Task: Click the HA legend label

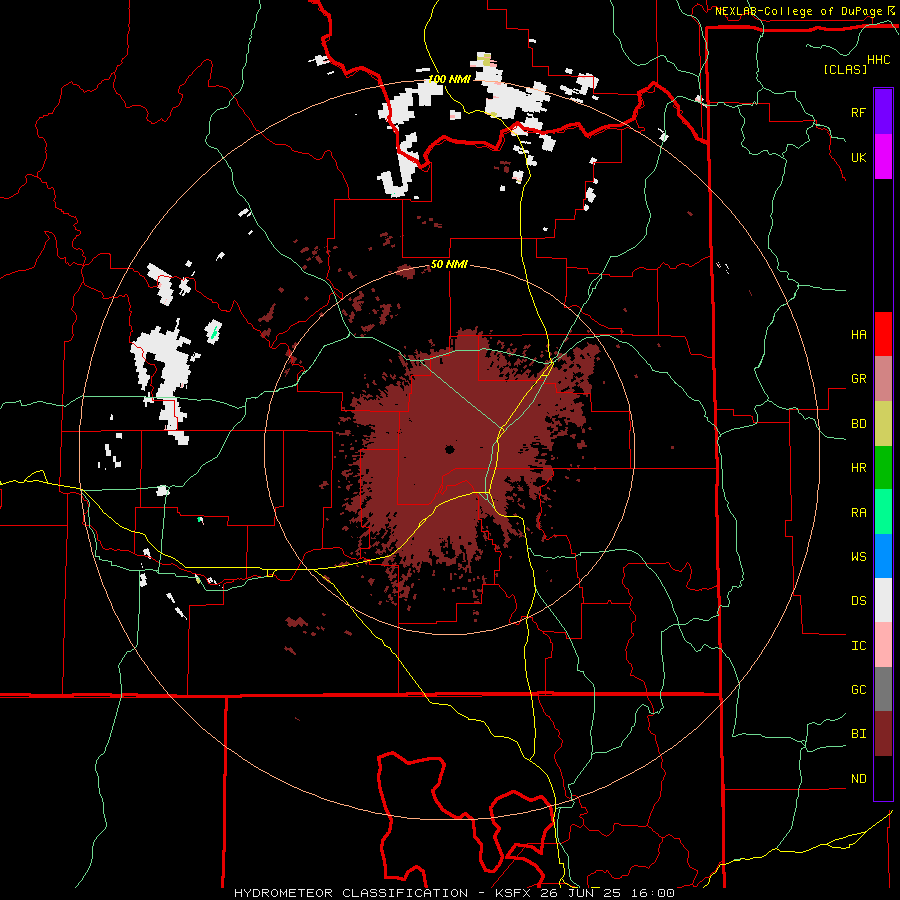Action: [858, 335]
